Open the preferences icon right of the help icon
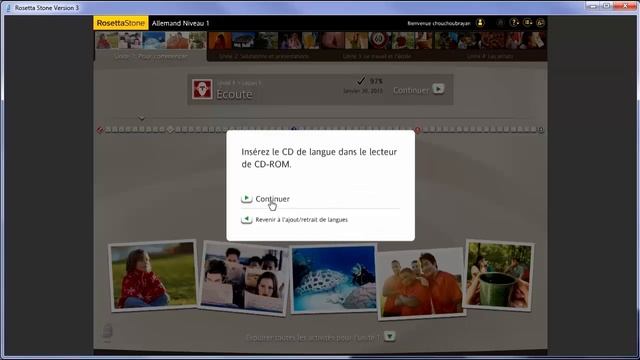Viewport: 640px width, 360px height. pyautogui.click(x=527, y=23)
